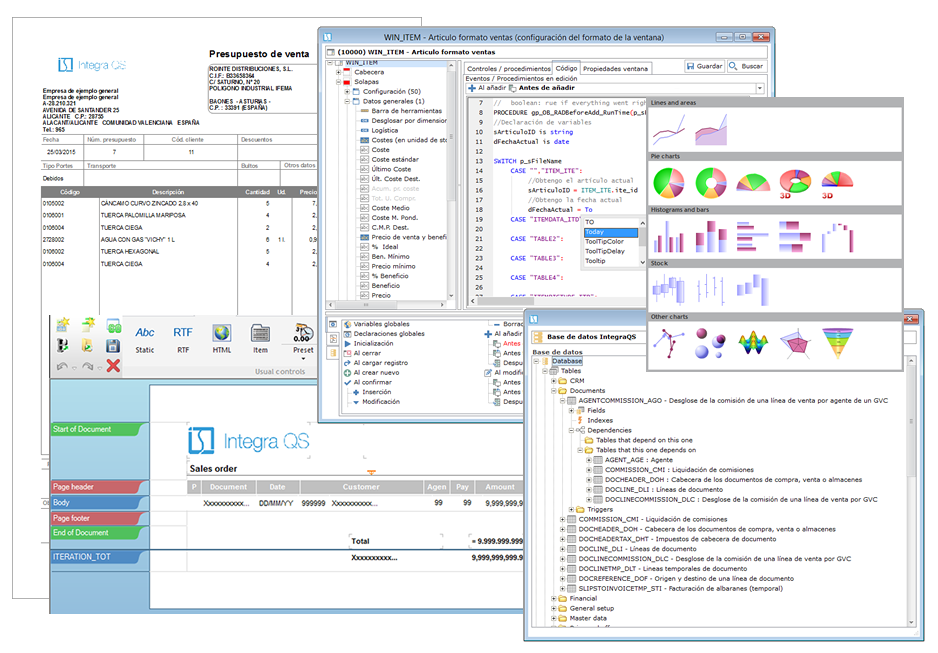This screenshot has height=653, width=938.
Task: Select the scatter line chart in Other charts
Action: pos(669,343)
